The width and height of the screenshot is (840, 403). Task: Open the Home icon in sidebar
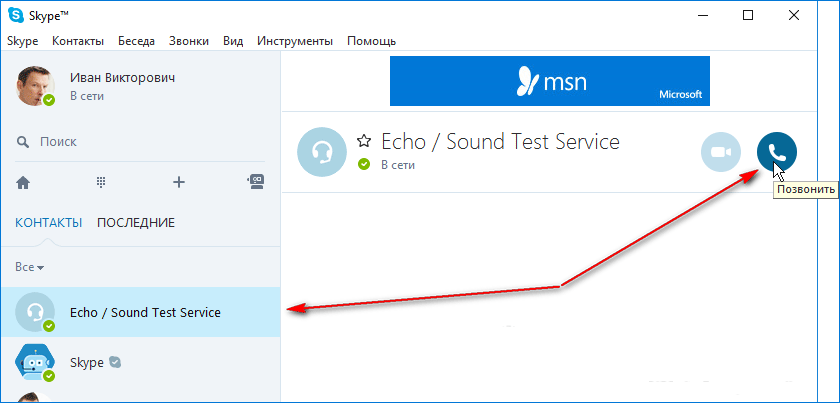tap(24, 182)
